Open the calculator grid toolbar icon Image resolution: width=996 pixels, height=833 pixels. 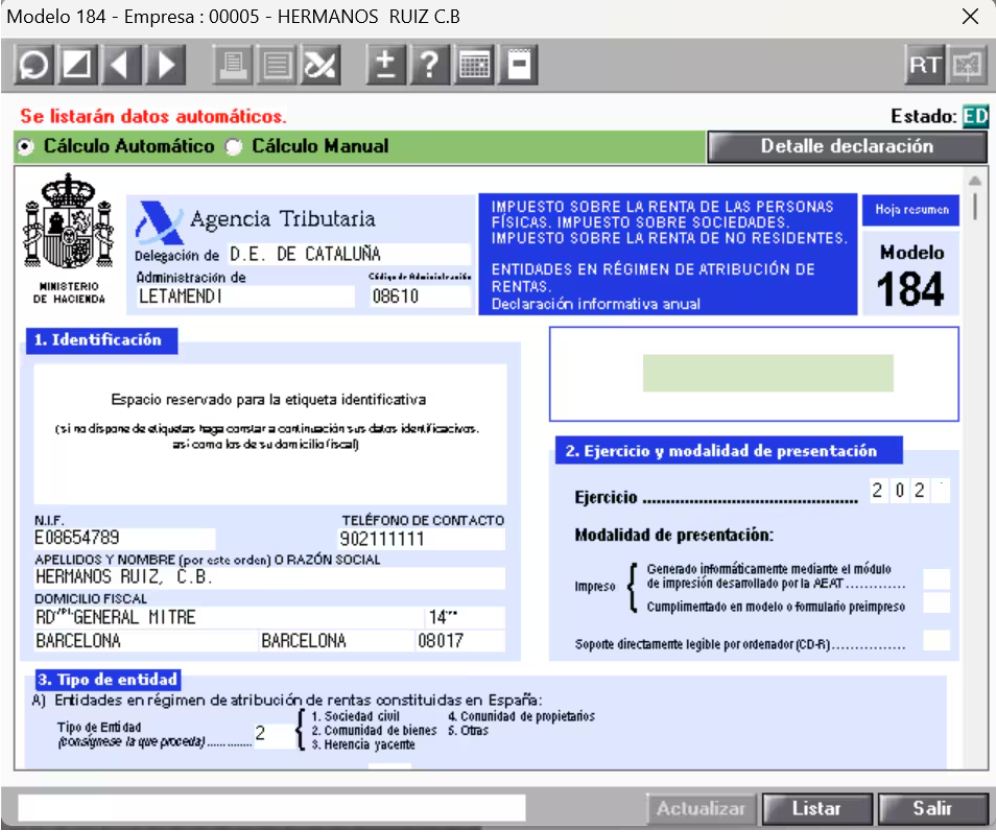pos(473,66)
